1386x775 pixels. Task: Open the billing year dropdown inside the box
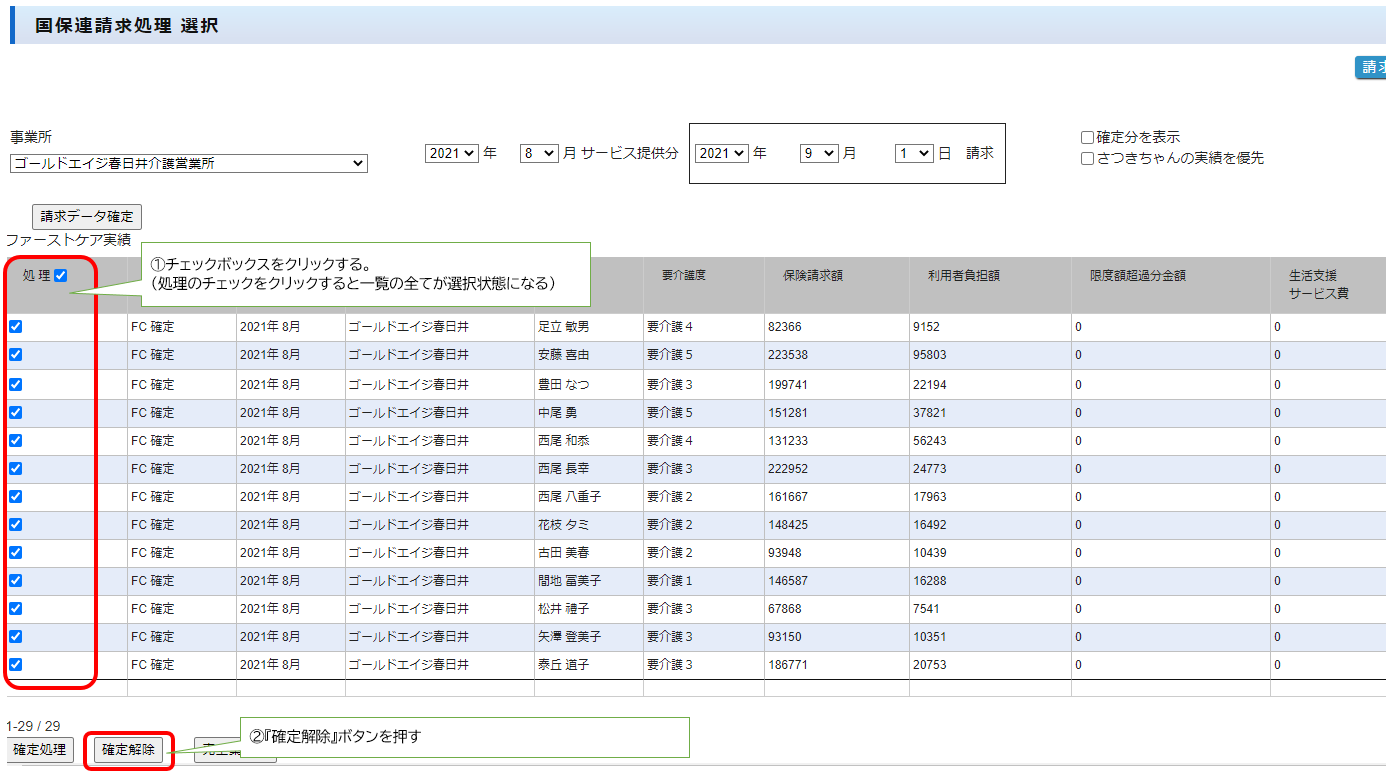pyautogui.click(x=722, y=154)
